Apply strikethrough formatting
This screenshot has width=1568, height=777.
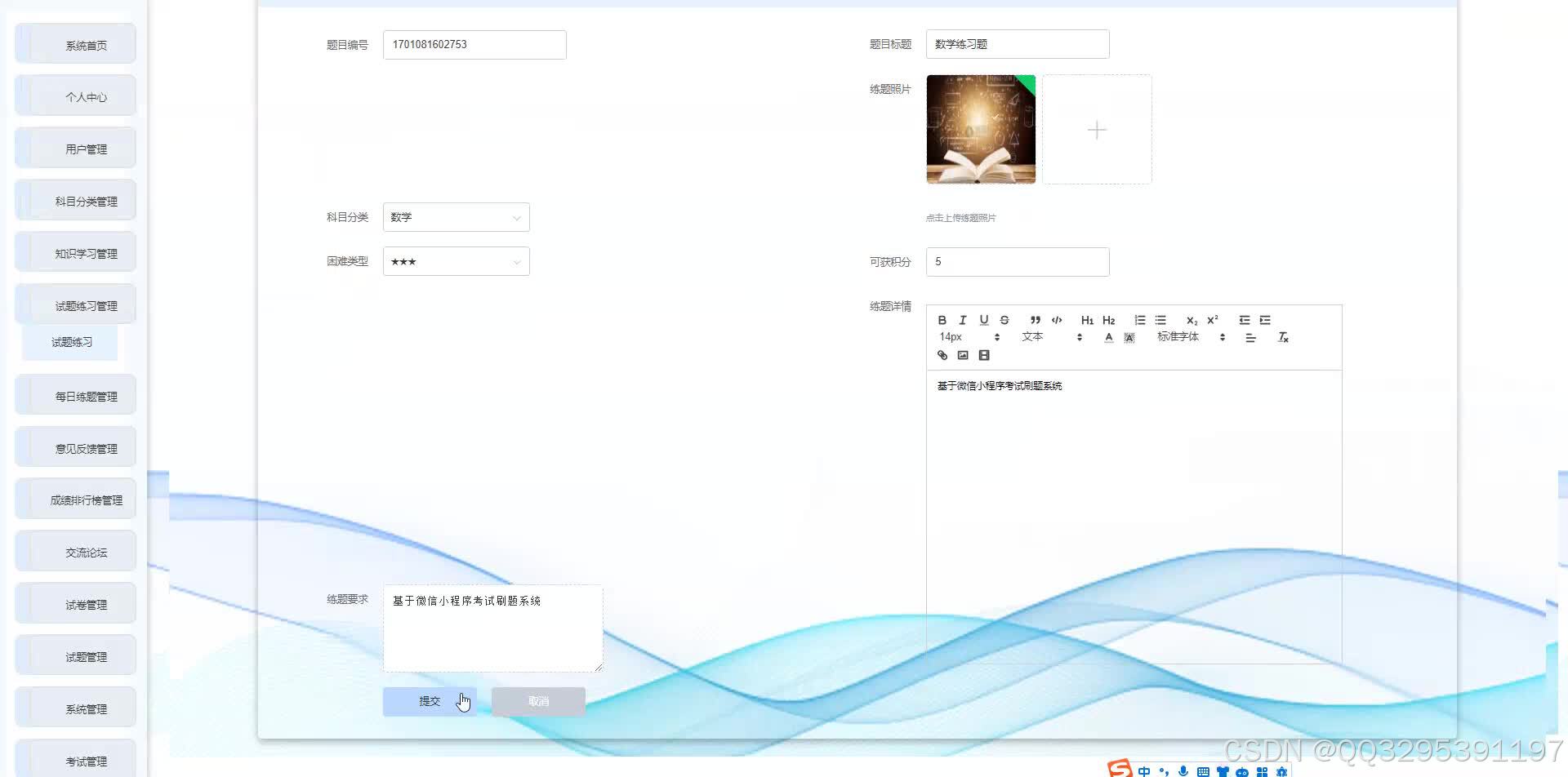tap(1004, 320)
